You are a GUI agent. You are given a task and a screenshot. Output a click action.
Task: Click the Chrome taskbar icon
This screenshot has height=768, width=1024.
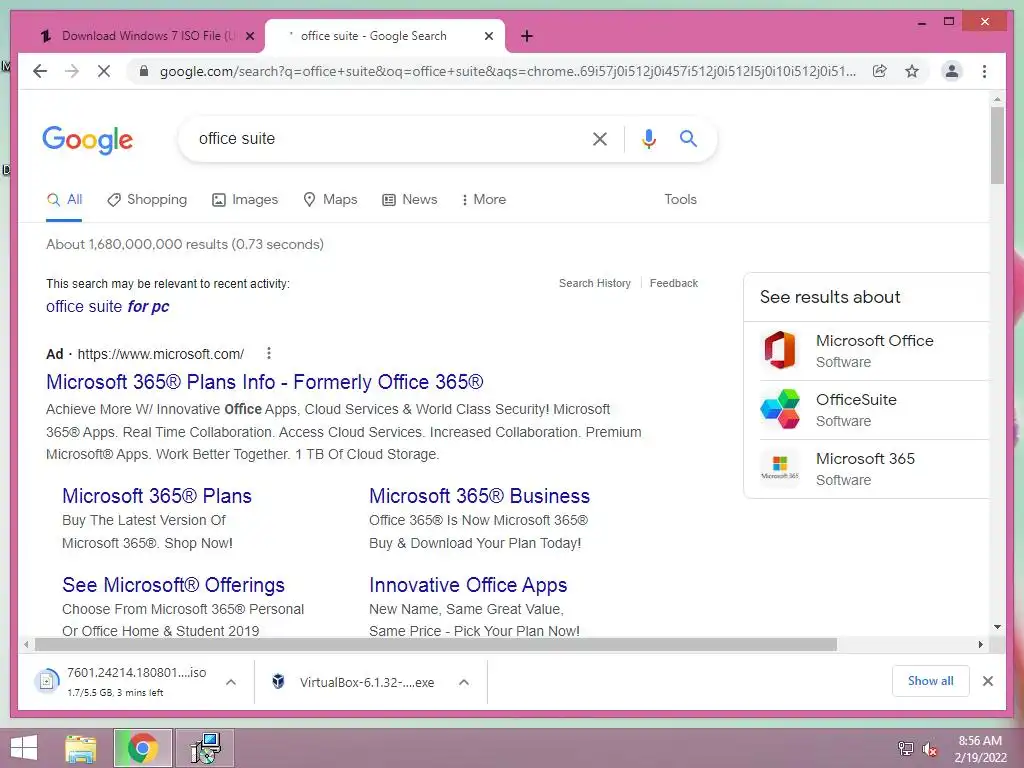pos(142,748)
